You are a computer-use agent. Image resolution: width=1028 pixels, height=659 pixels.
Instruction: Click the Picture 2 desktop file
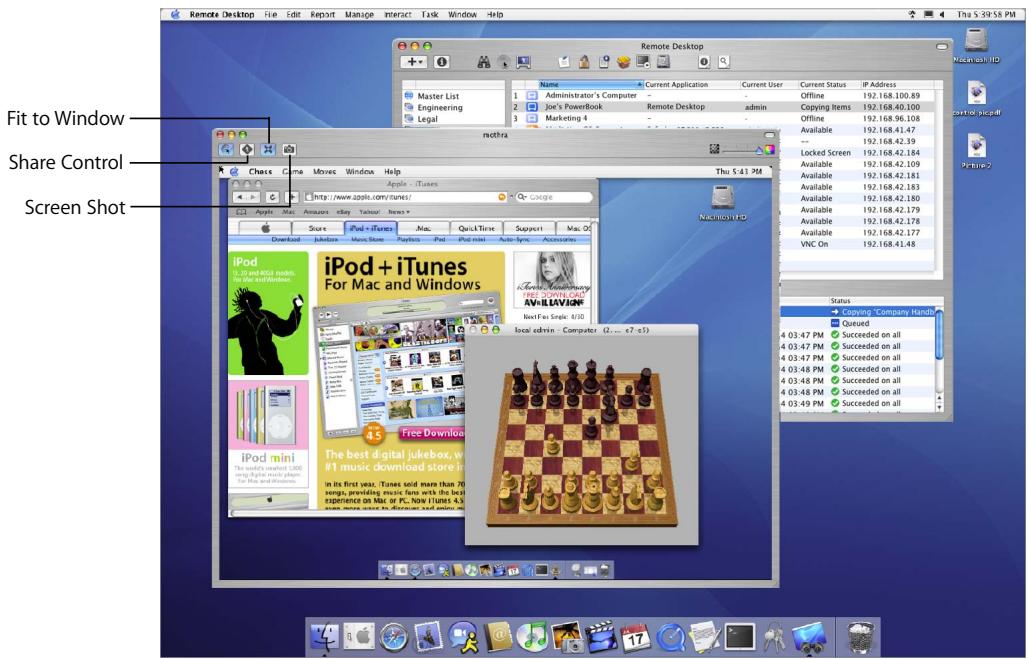point(977,151)
